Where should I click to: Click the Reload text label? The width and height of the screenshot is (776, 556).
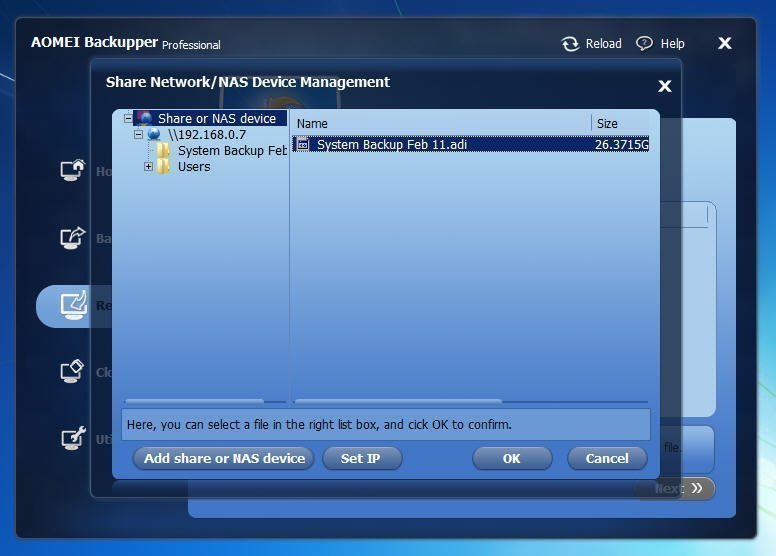[x=604, y=44]
